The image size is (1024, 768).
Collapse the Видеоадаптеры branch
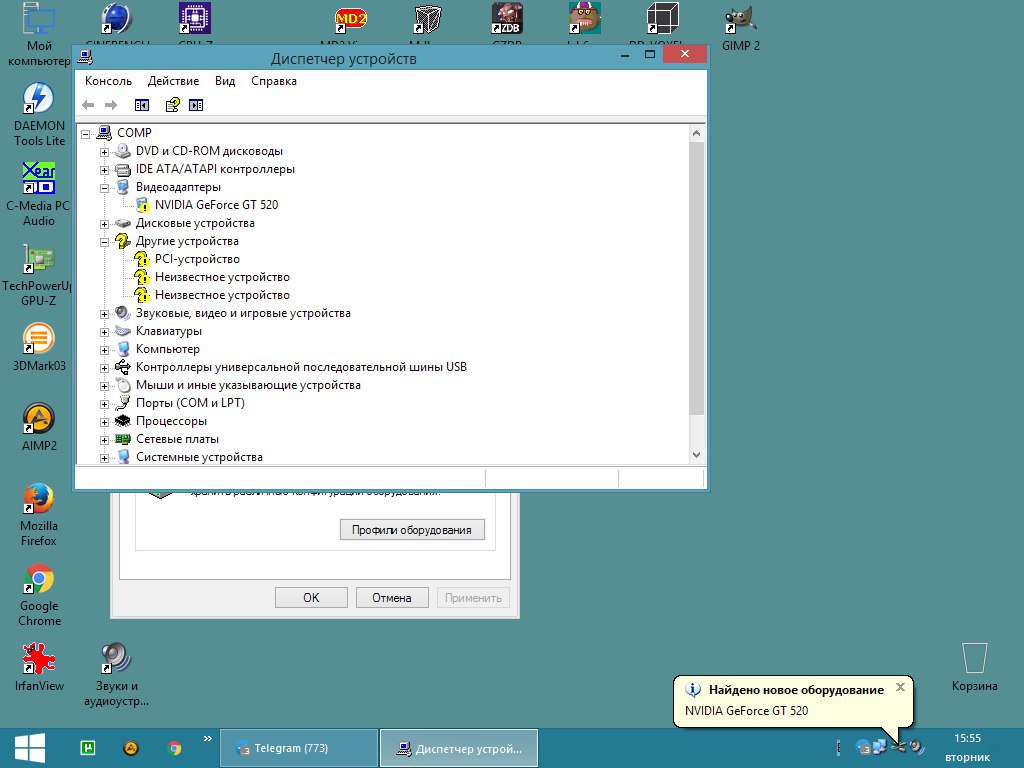tap(104, 188)
